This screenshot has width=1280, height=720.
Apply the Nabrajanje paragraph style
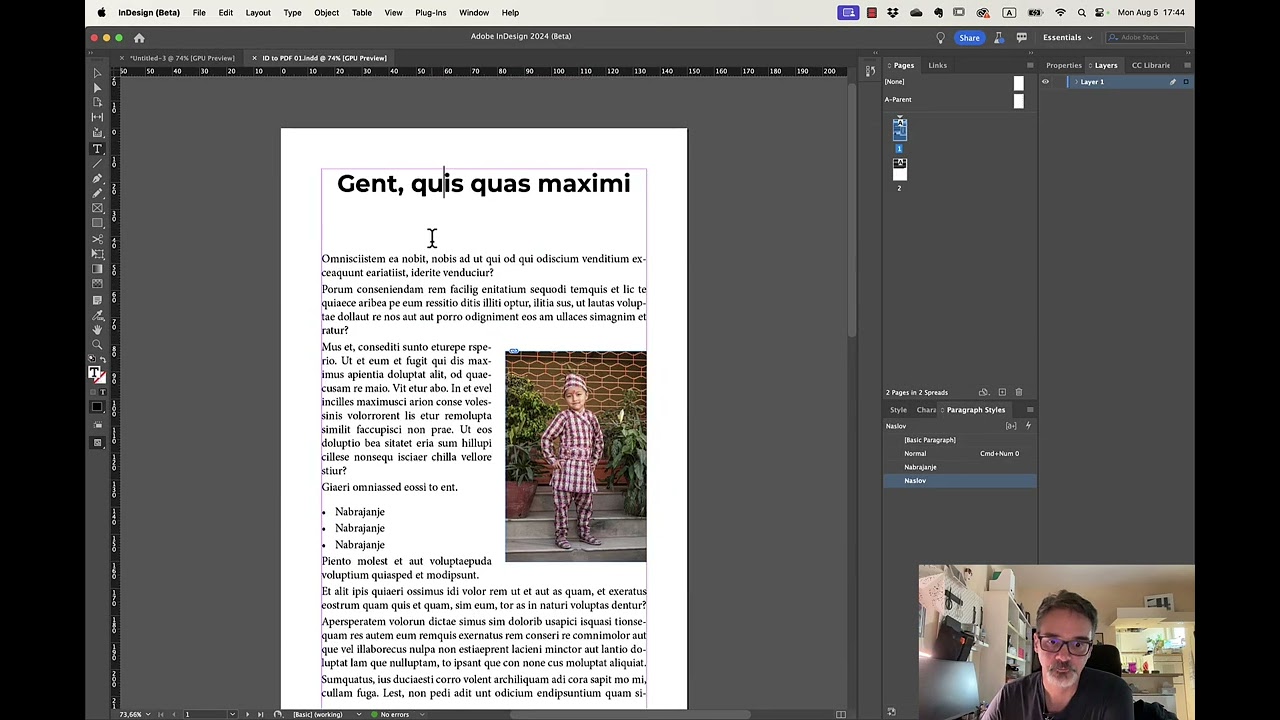[x=920, y=467]
